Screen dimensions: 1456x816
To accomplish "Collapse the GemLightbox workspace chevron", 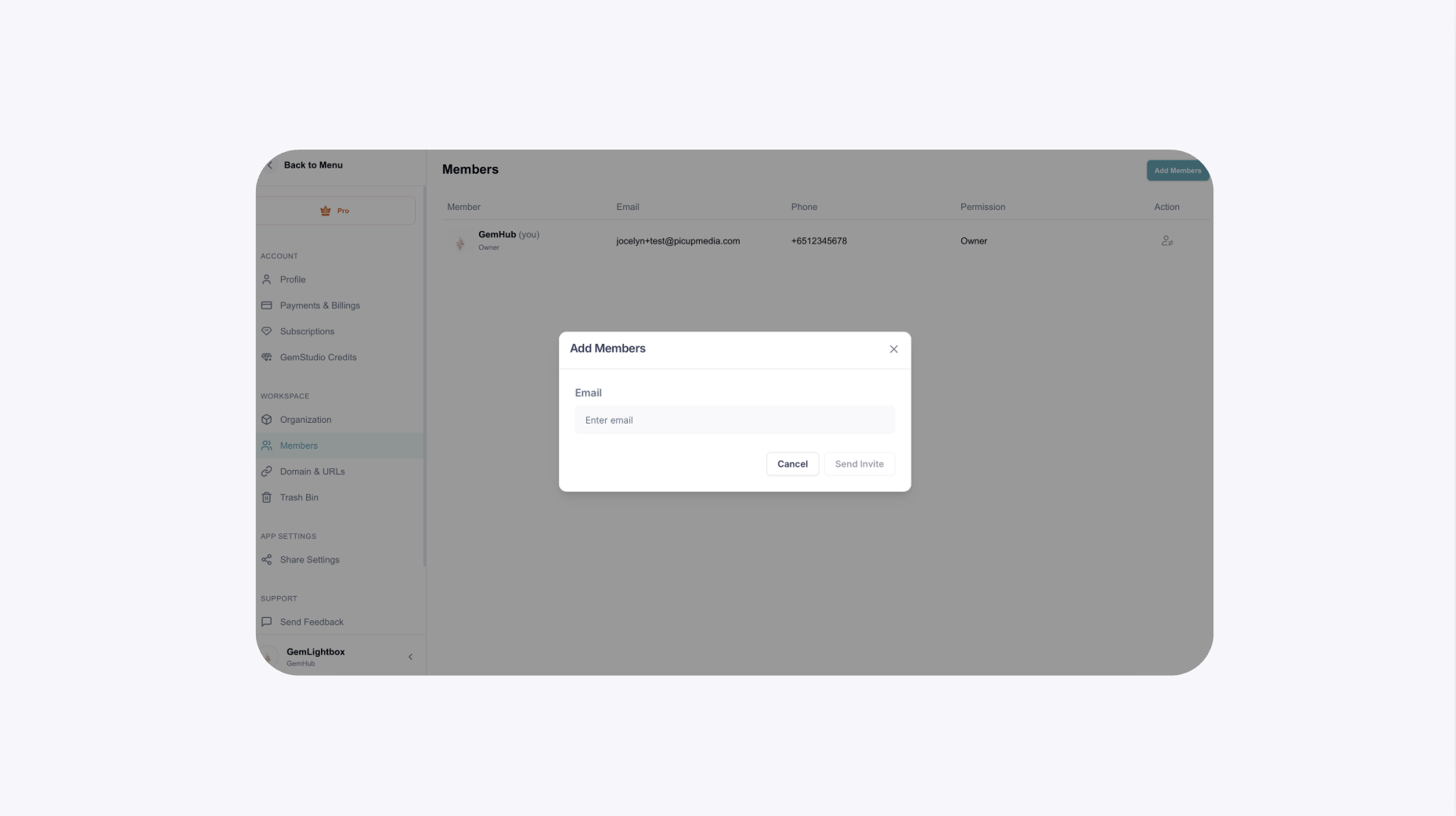I will pos(410,657).
